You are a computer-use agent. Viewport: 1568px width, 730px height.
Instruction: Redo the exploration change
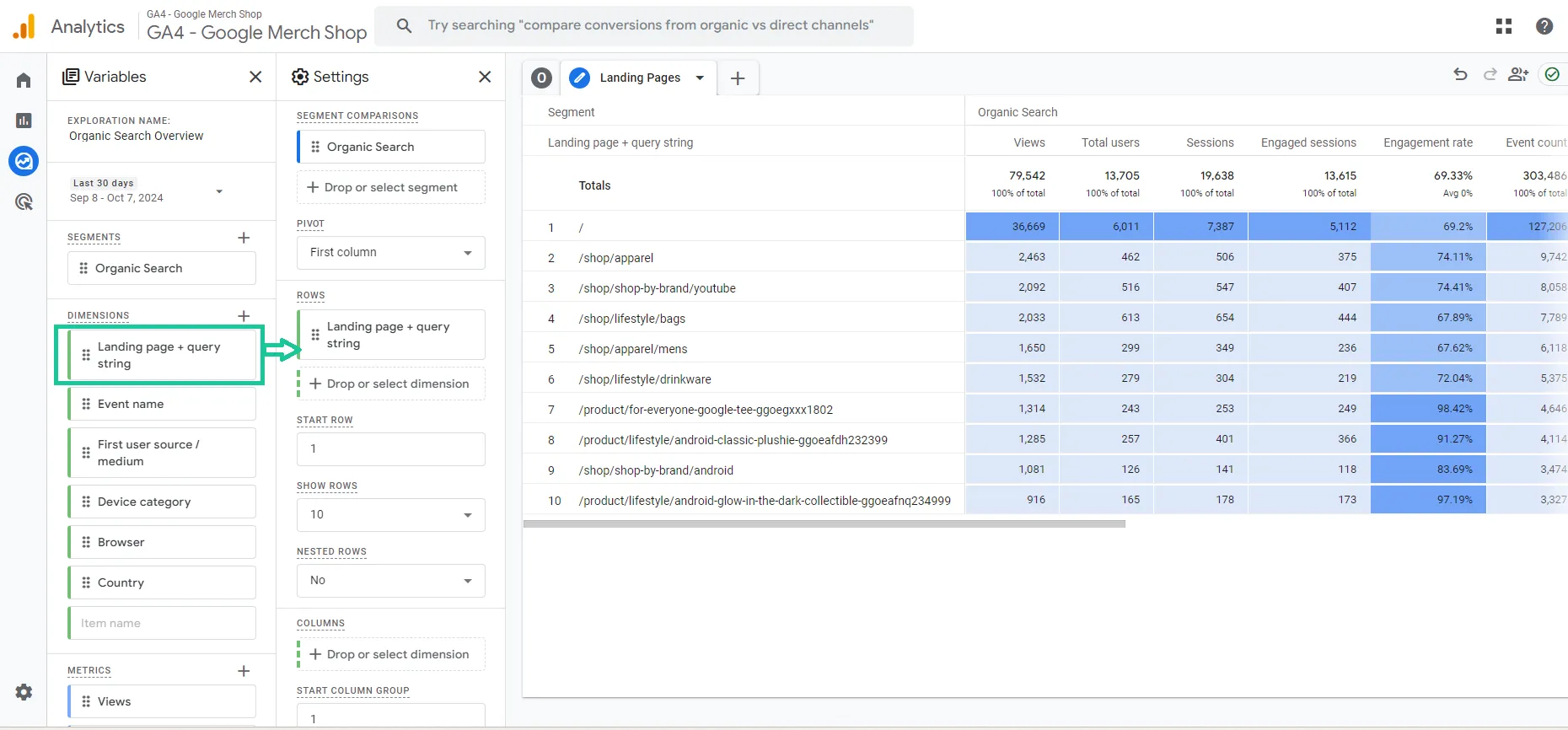pos(1490,75)
